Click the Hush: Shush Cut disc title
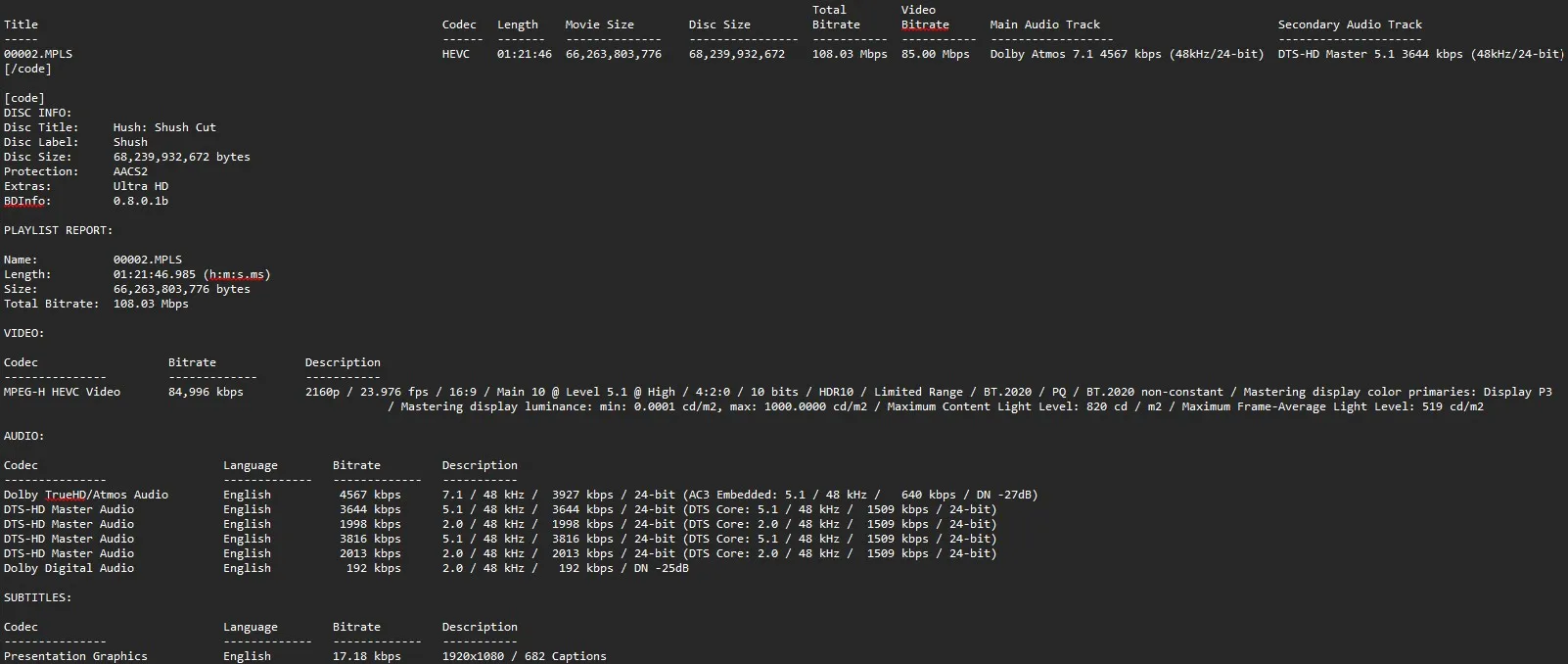The width and height of the screenshot is (1568, 664). pyautogui.click(x=164, y=127)
